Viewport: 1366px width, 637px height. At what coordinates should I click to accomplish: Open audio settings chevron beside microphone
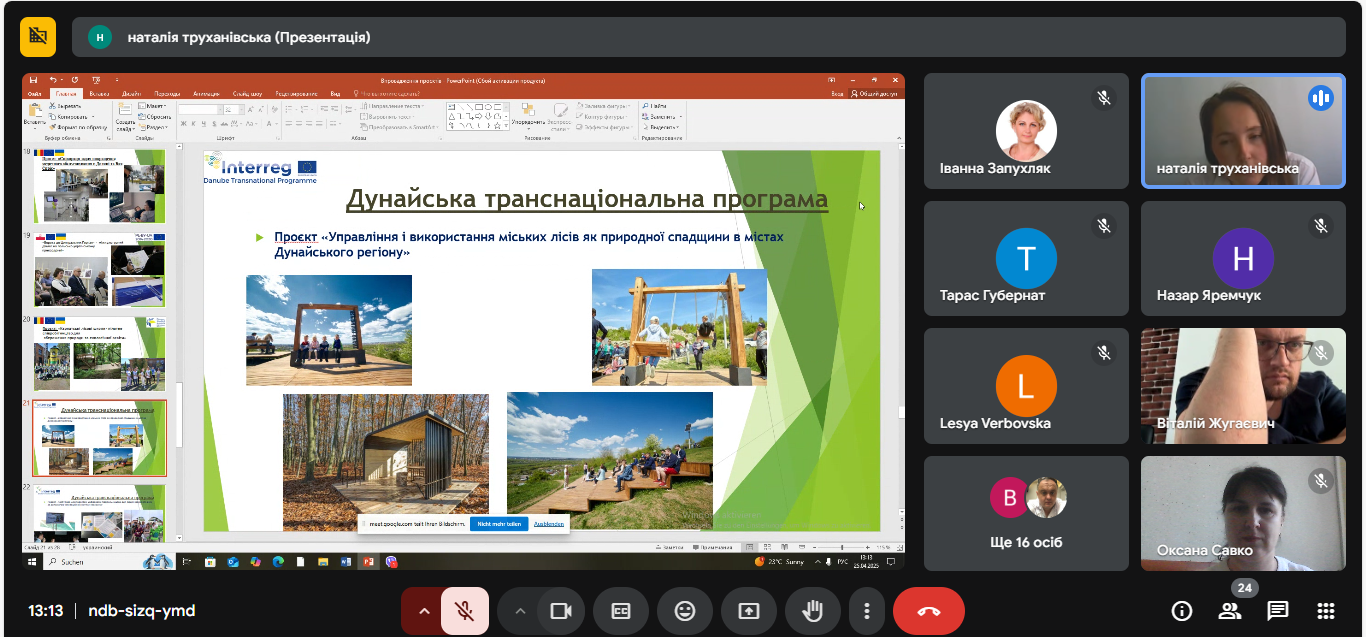click(x=423, y=611)
